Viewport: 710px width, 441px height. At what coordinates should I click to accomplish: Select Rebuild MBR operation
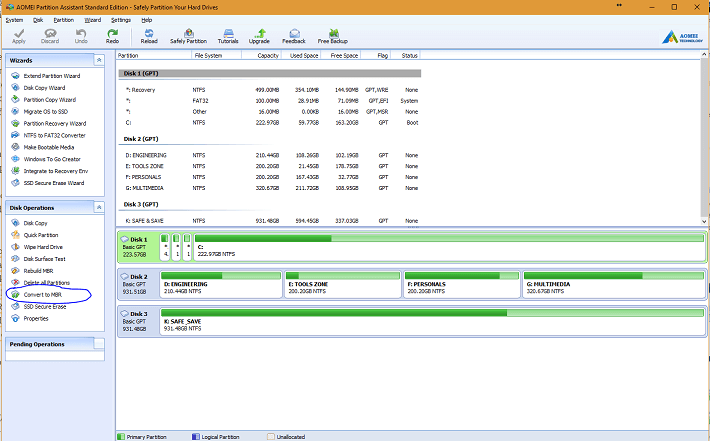pyautogui.click(x=38, y=271)
